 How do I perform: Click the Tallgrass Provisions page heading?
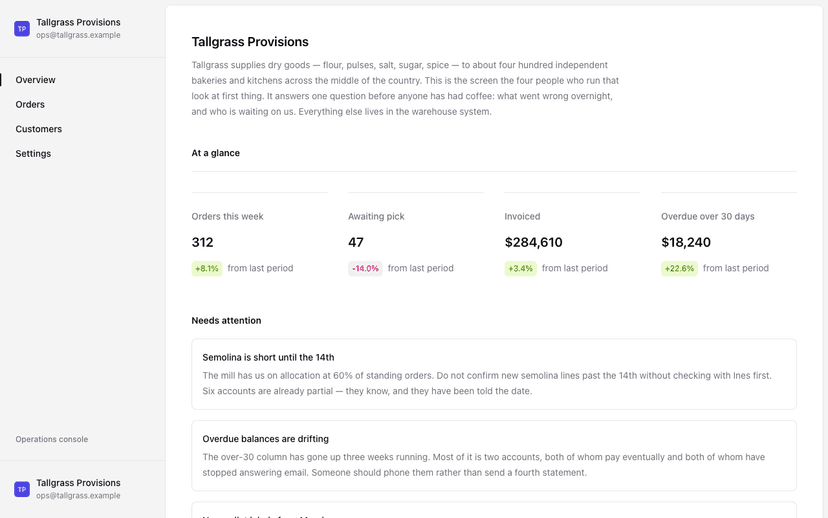[250, 42]
